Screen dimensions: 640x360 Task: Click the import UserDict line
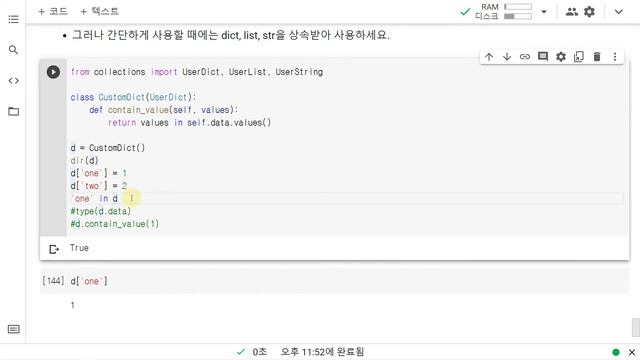pos(197,72)
